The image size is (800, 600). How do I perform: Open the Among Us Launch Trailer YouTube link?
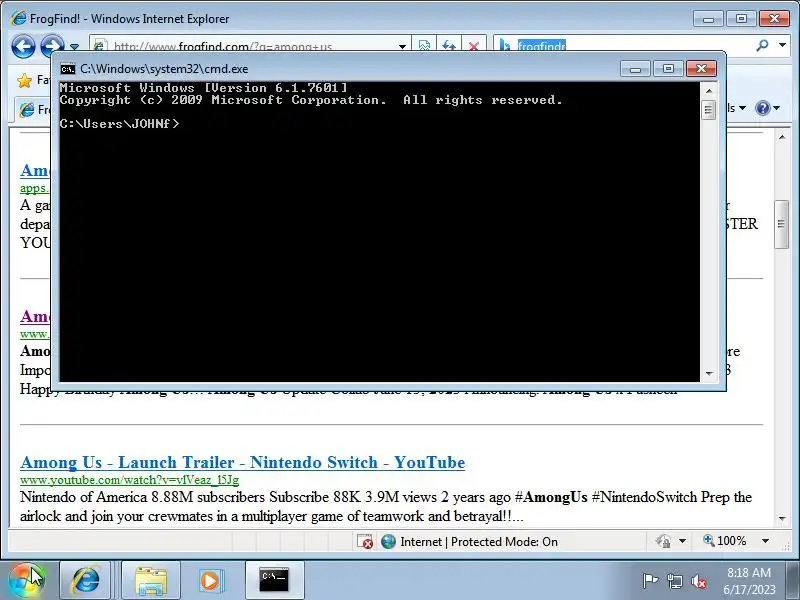(x=243, y=462)
